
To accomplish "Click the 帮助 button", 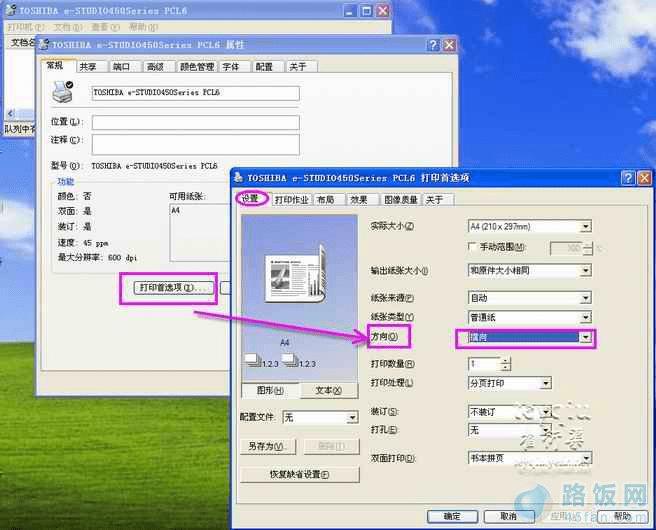I will [x=622, y=517].
